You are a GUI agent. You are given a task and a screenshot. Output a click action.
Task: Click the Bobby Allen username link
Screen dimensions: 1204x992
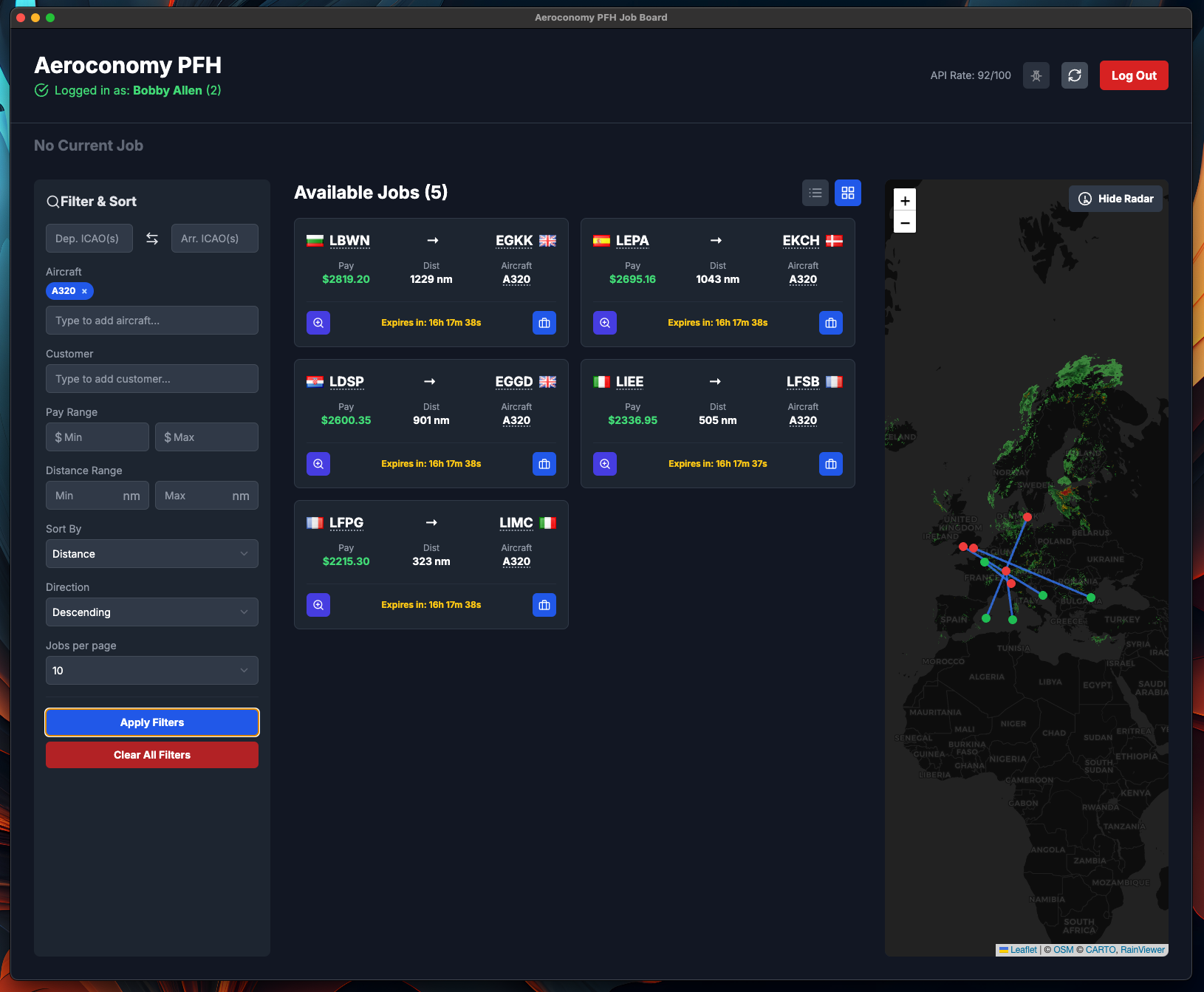168,90
